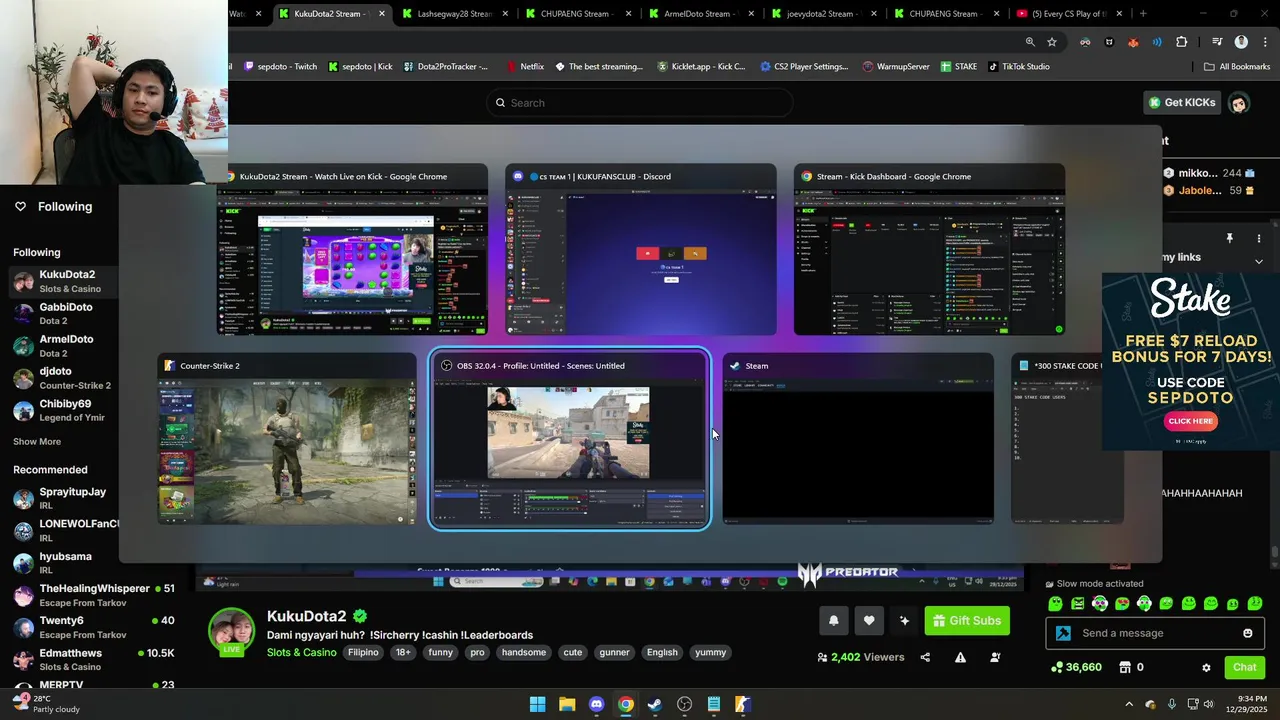The image size is (1280, 720).
Task: Open the three-dot chat options menu
Action: click(x=1259, y=238)
